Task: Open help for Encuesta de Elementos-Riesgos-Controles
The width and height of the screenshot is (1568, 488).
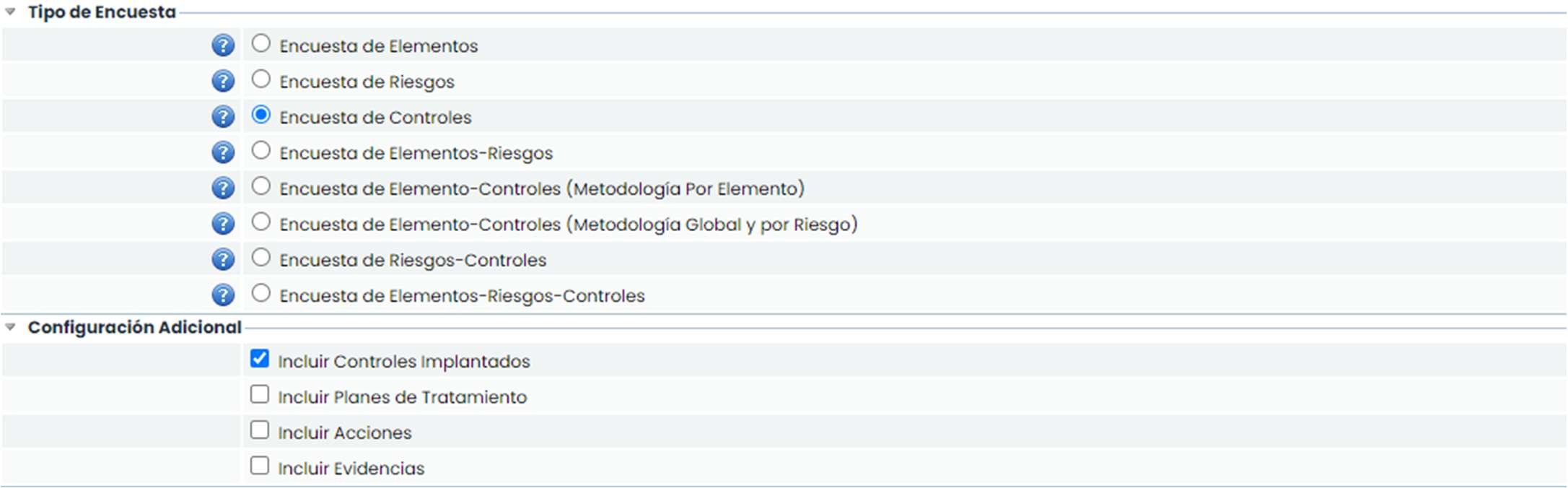Action: (223, 295)
